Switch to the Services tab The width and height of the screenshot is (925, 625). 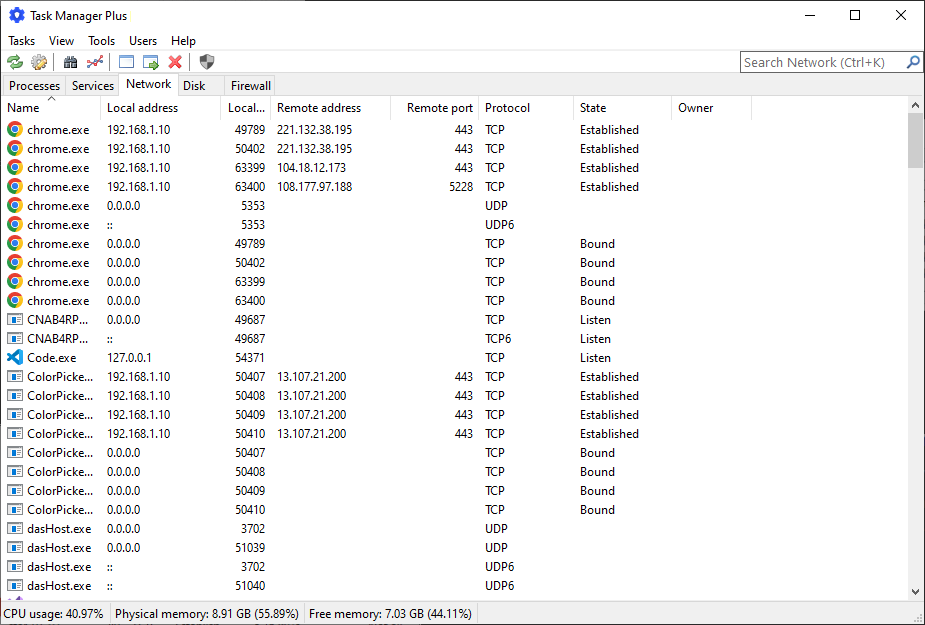point(93,86)
